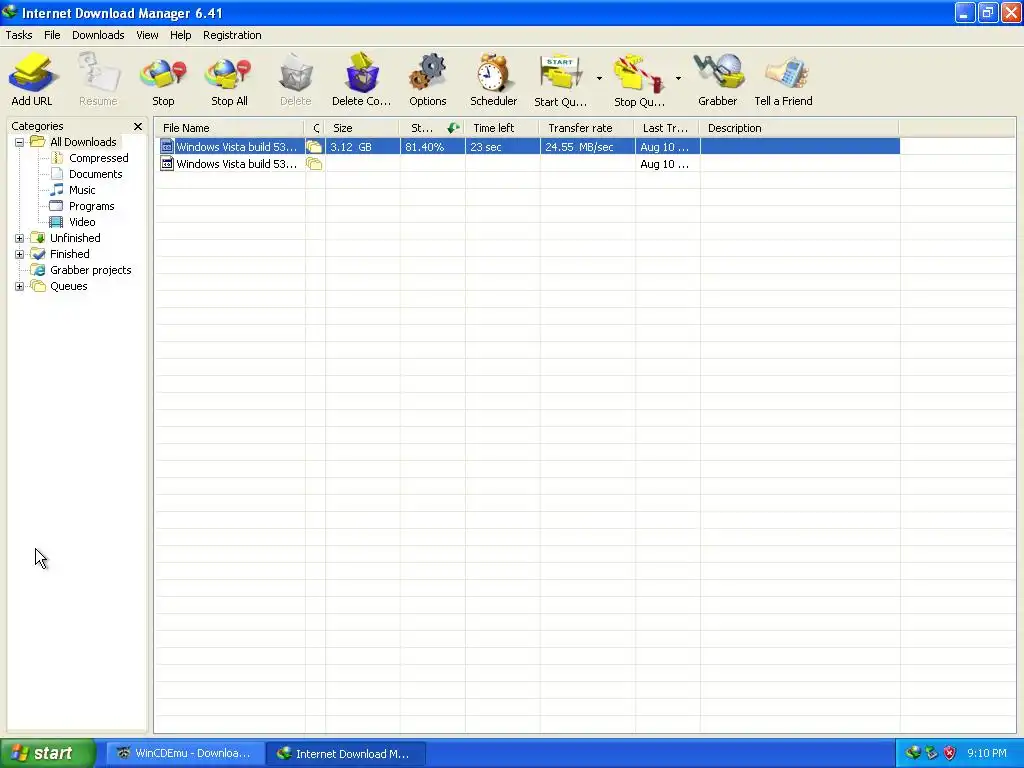Sort by Size column header
This screenshot has height=768, width=1024.
pyautogui.click(x=362, y=128)
